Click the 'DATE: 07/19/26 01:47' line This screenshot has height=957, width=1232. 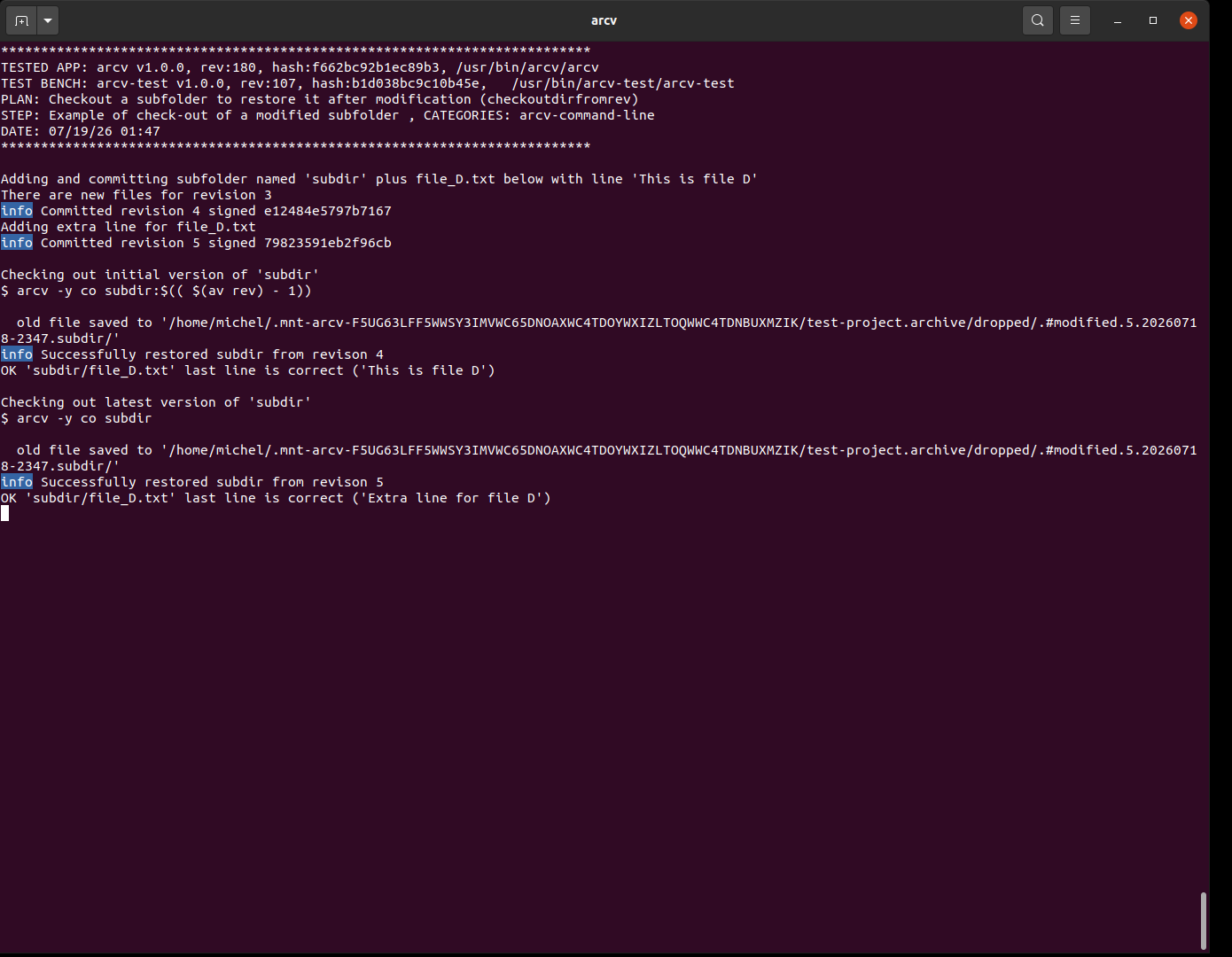tap(81, 131)
